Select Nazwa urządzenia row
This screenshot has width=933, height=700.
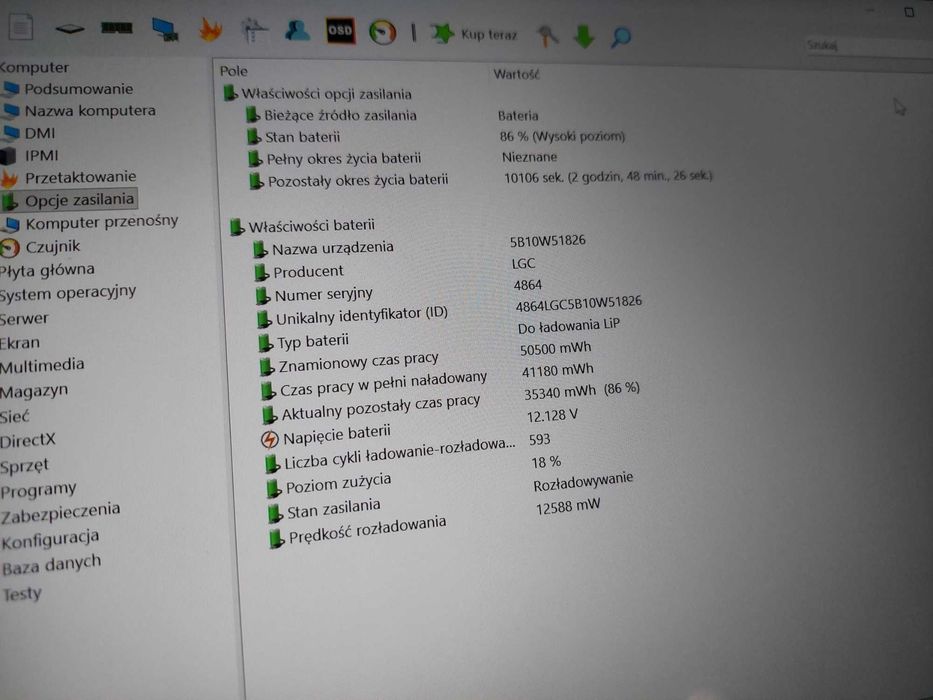tap(323, 248)
